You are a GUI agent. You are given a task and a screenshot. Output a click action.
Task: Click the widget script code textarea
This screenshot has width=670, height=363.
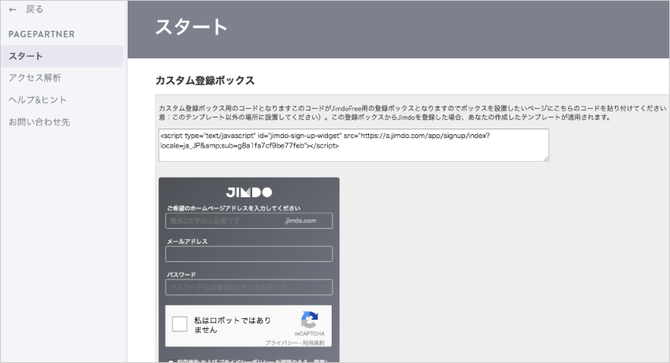click(x=353, y=145)
